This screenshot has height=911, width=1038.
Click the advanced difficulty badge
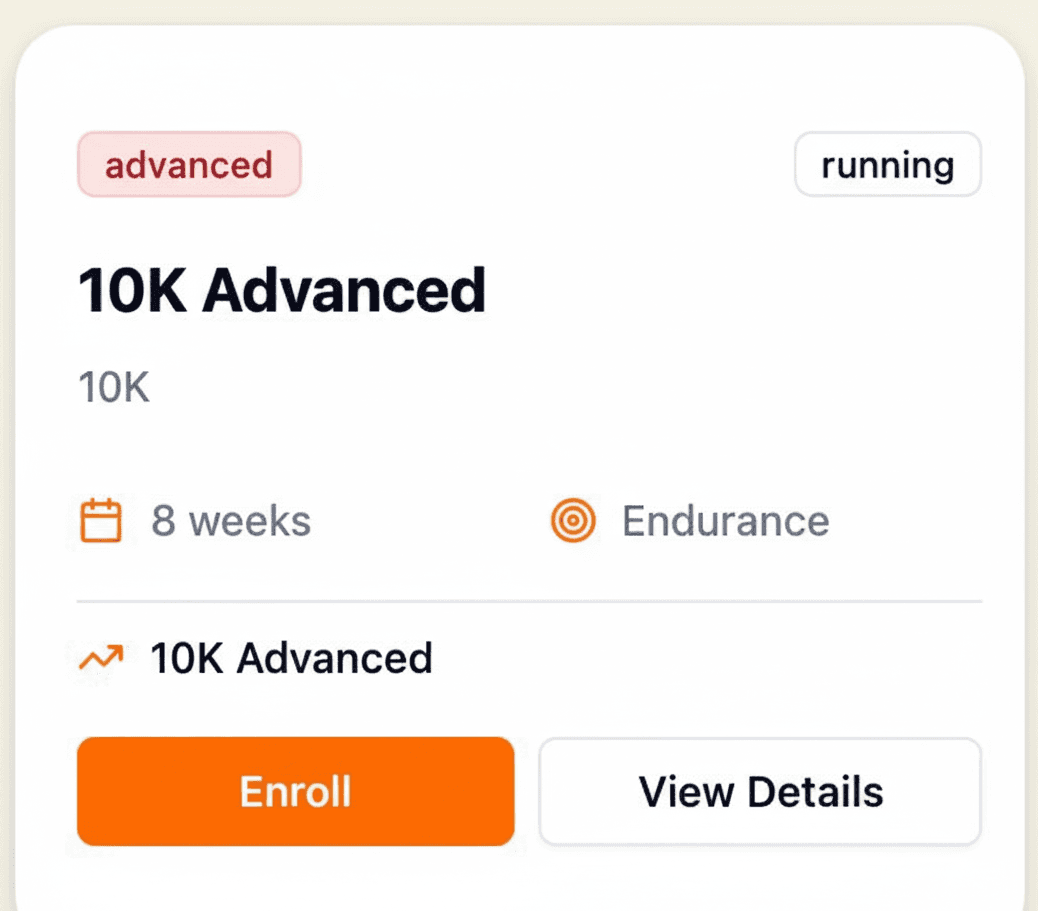coord(189,164)
